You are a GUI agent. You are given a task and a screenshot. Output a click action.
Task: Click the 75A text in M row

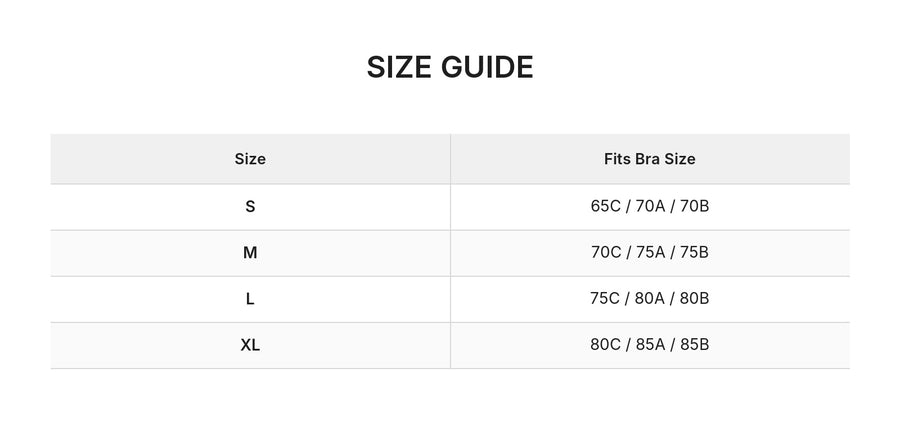[650, 252]
